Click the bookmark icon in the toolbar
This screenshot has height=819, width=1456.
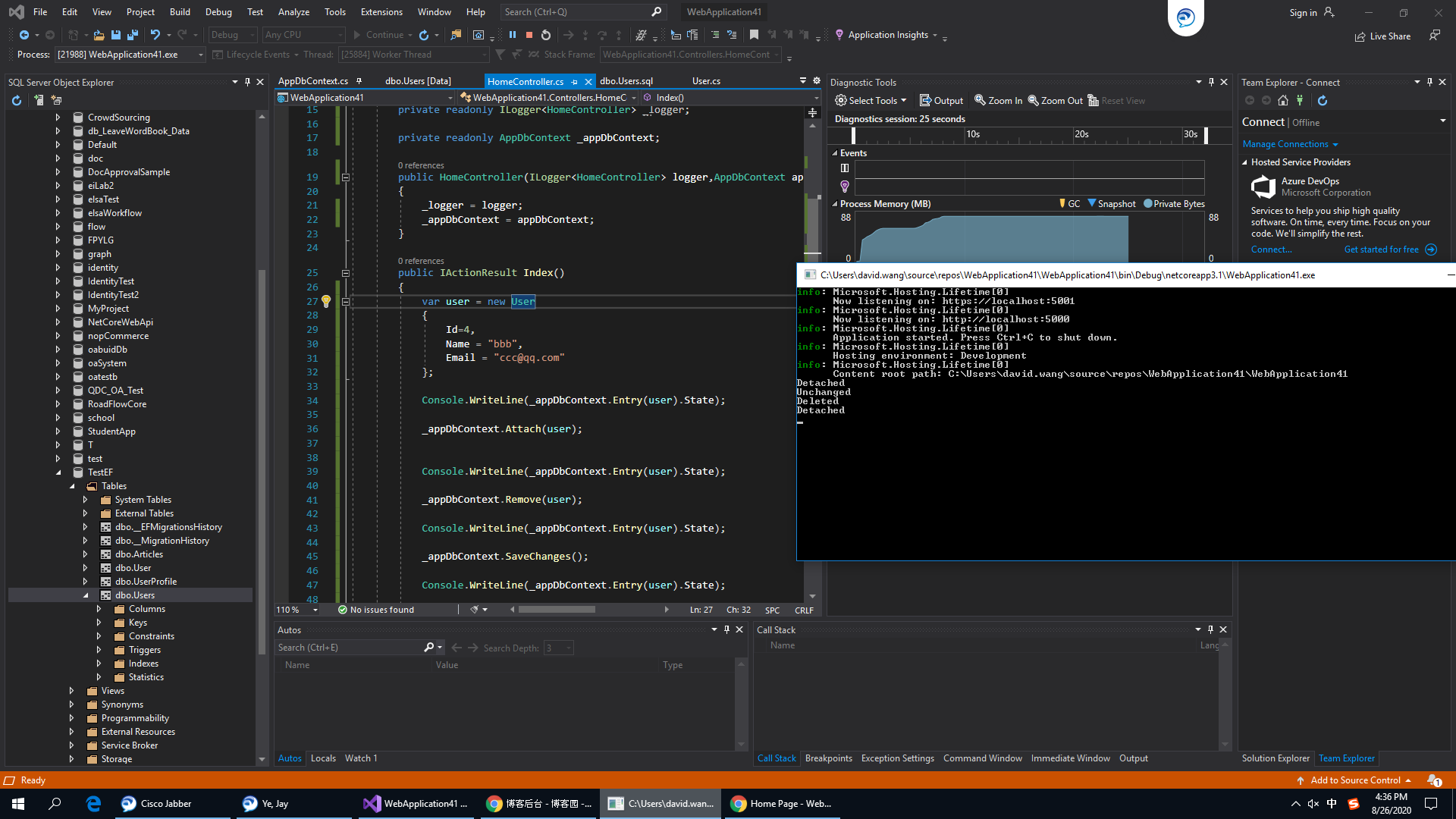click(754, 35)
